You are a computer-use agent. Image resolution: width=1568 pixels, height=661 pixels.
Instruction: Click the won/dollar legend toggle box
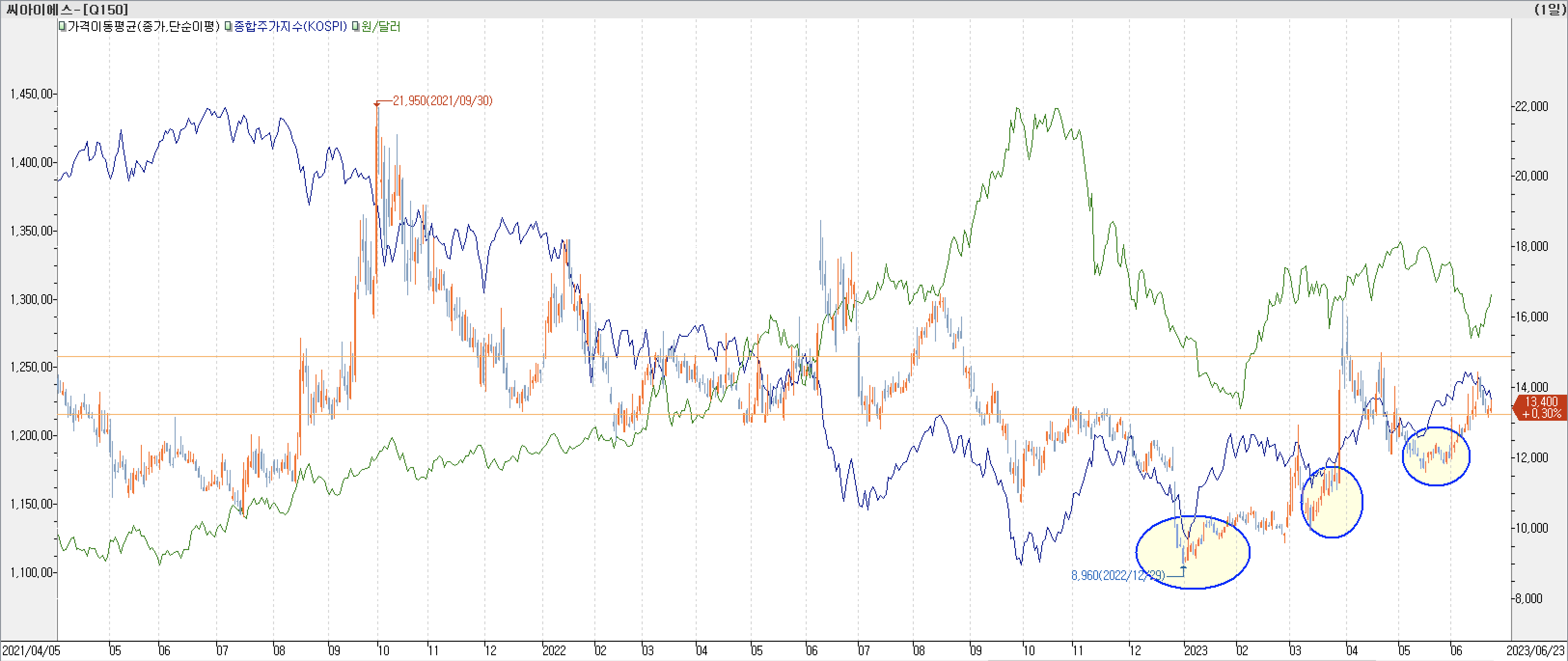point(355,27)
